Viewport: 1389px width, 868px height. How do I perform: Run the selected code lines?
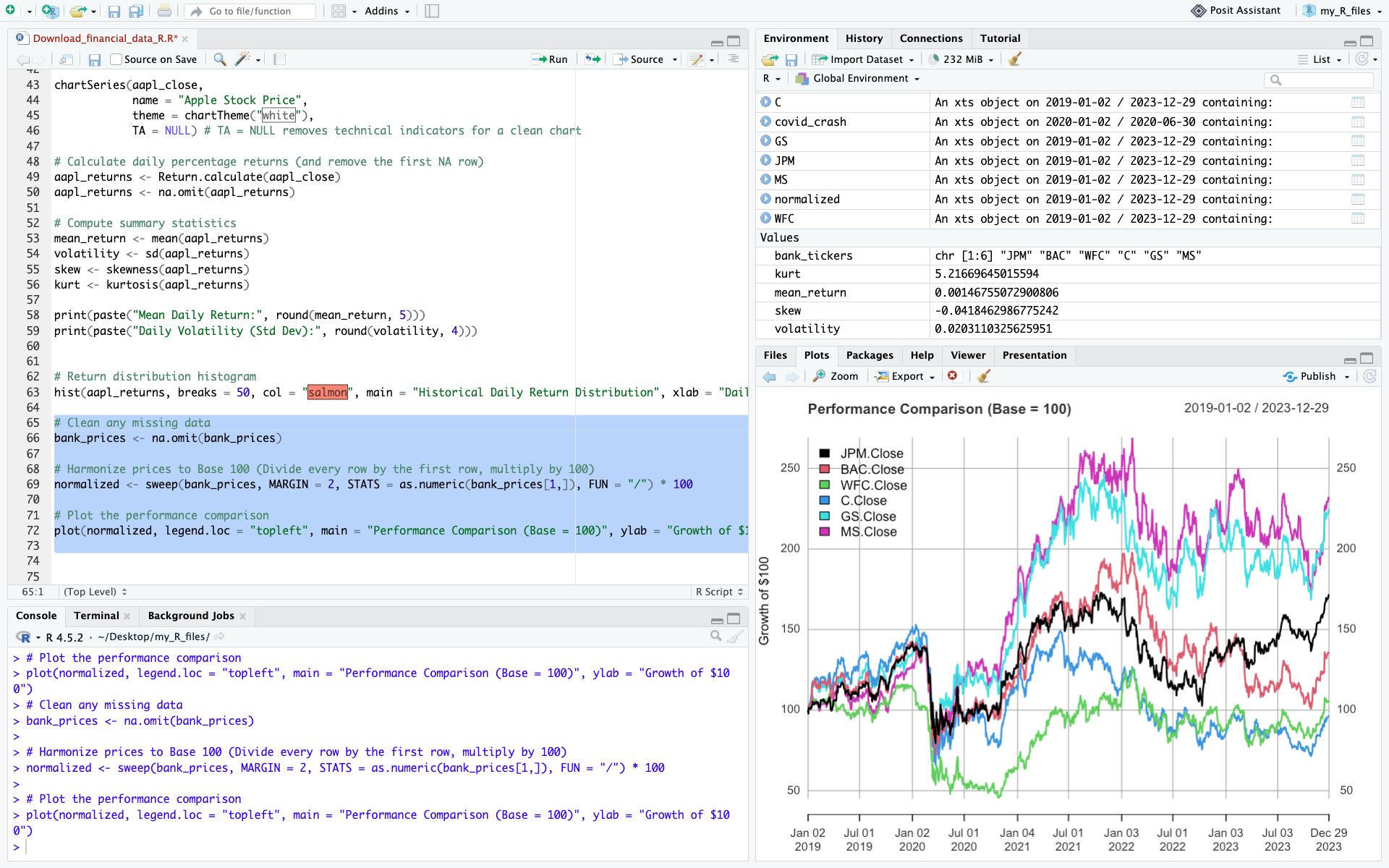550,59
